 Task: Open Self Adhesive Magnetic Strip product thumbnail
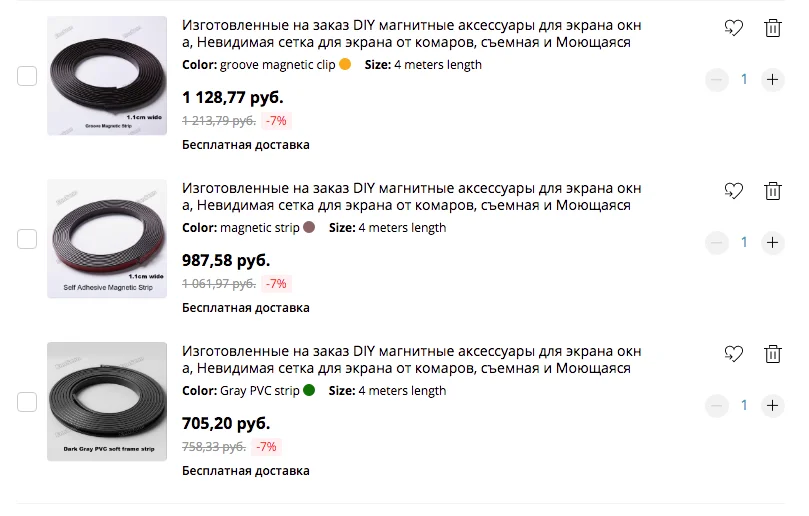point(107,238)
